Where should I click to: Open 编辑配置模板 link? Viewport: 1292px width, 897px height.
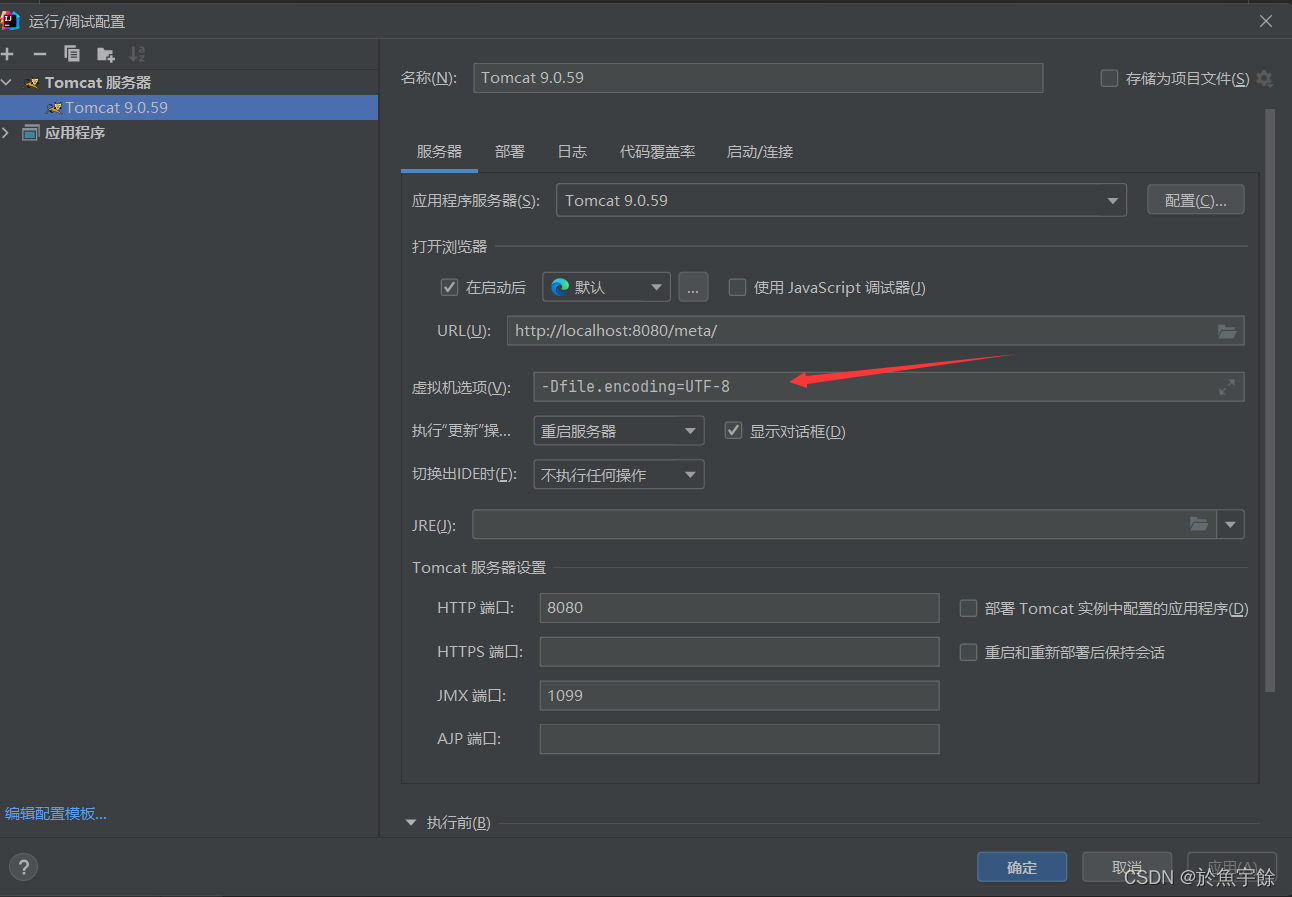56,814
